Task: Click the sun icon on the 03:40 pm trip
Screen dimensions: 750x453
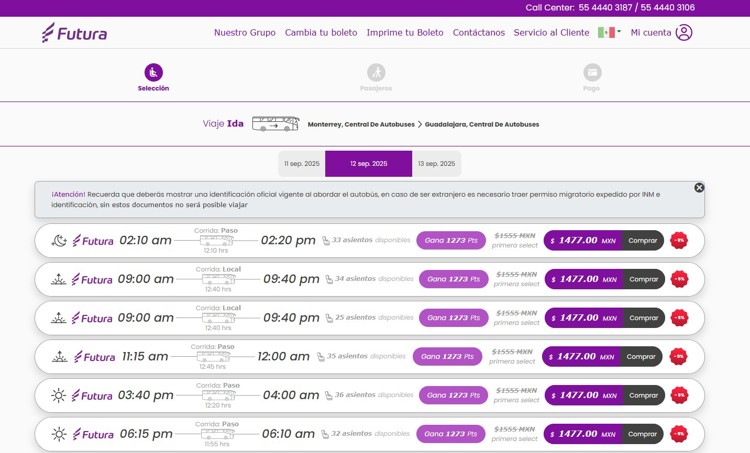Action: pos(58,396)
